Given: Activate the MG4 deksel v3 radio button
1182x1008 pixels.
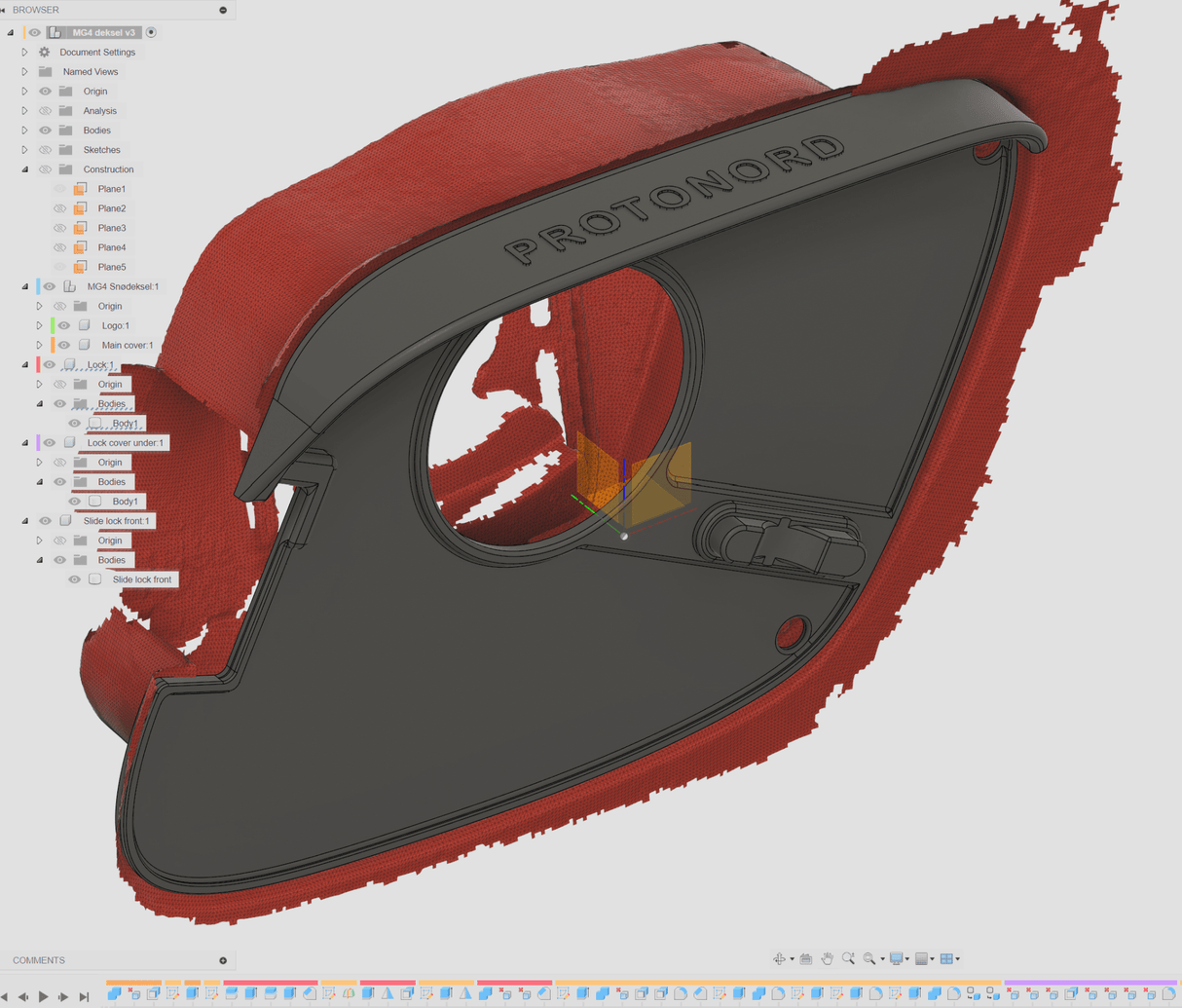Looking at the screenshot, I should point(151,32).
